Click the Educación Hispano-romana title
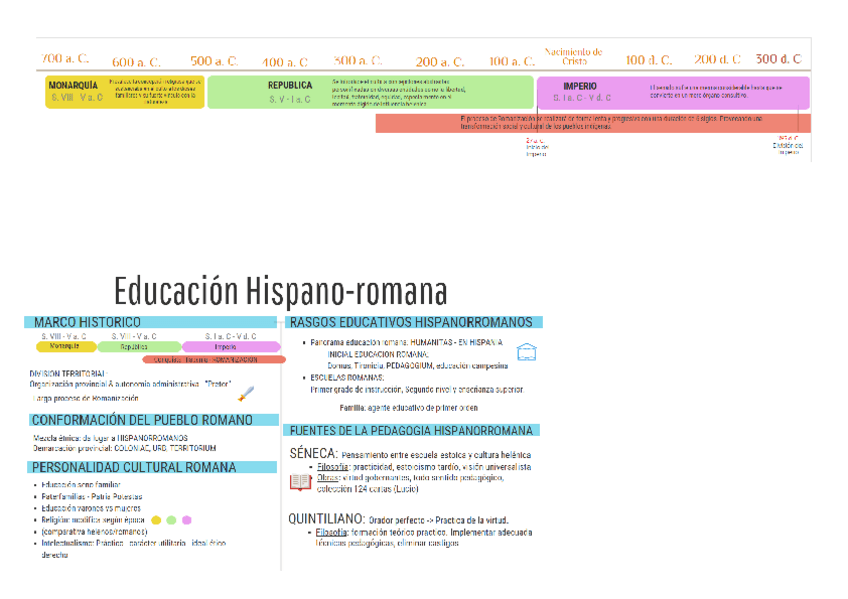 tap(280, 292)
